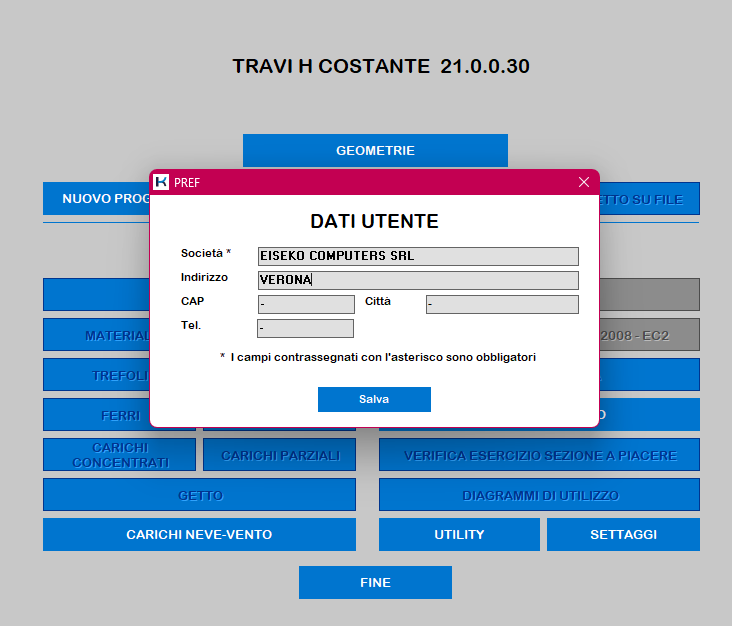Select CARICHI CONCENTRATI button
732x626 pixels.
click(119, 455)
